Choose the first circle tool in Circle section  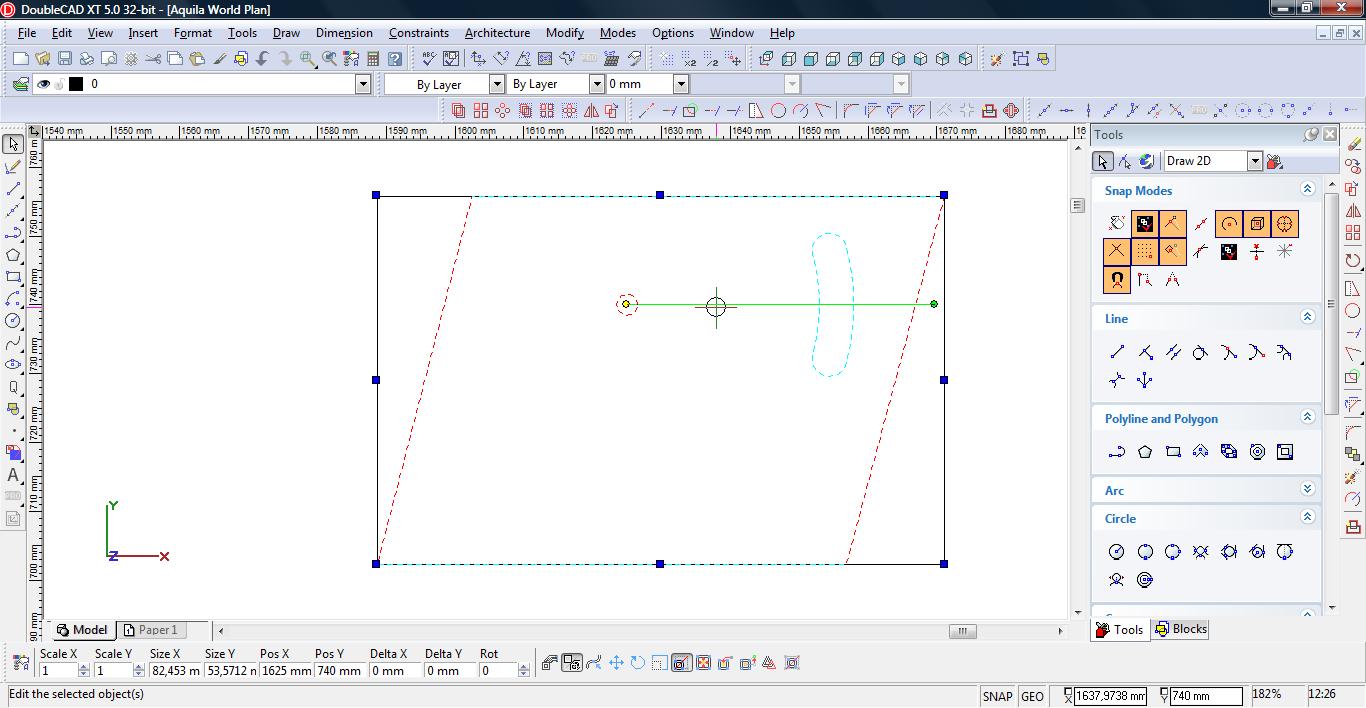[1117, 552]
